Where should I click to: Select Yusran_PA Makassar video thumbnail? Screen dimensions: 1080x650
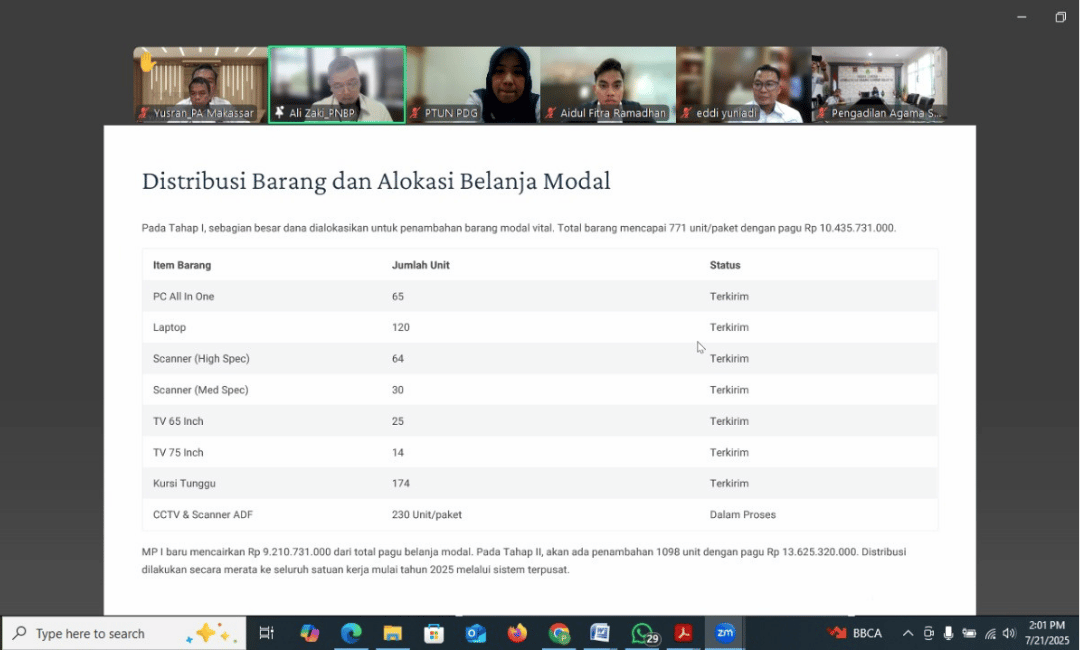200,85
